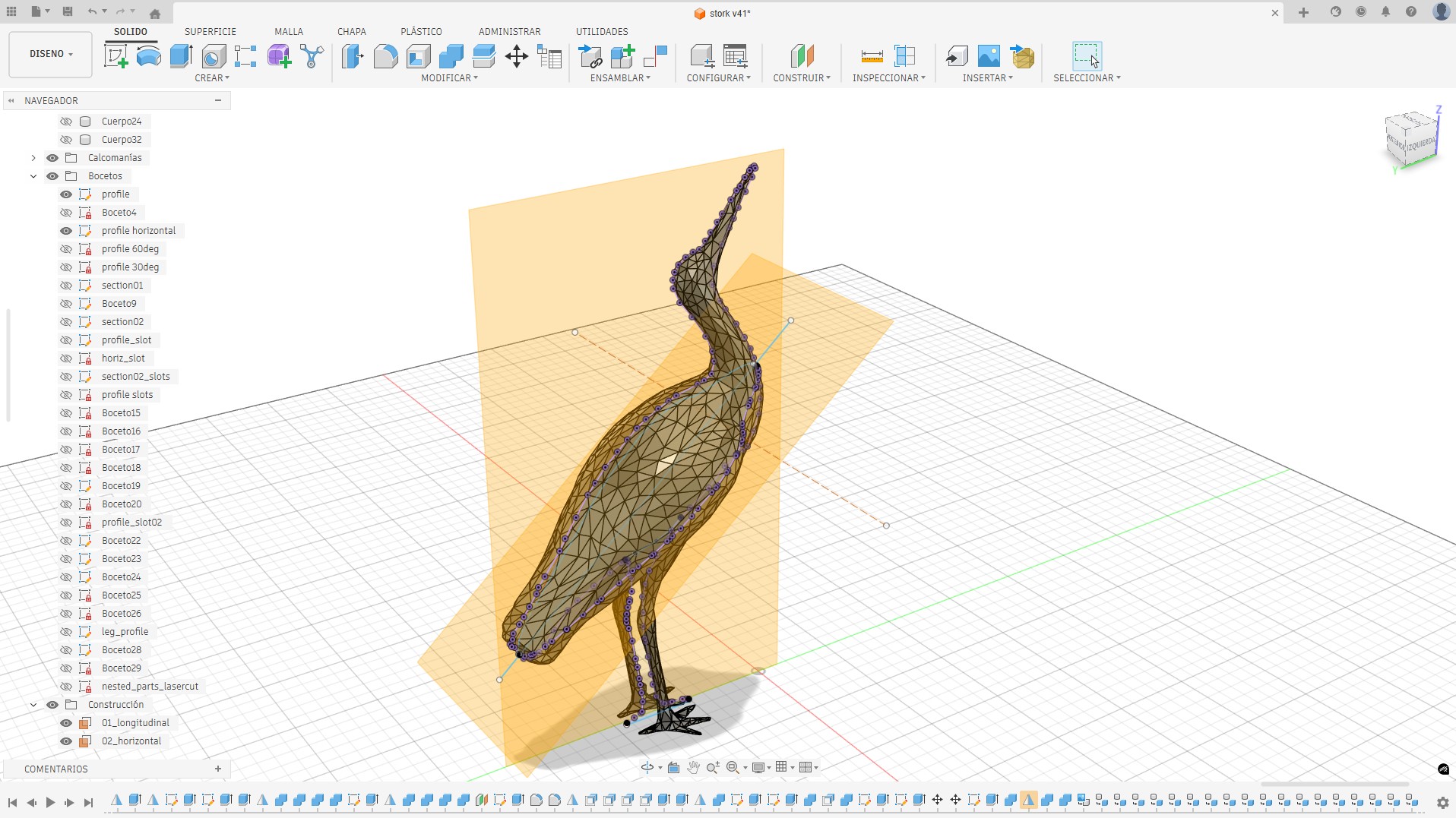Image resolution: width=1456 pixels, height=818 pixels.
Task: Select the Create Sketch tool icon
Action: 116,56
